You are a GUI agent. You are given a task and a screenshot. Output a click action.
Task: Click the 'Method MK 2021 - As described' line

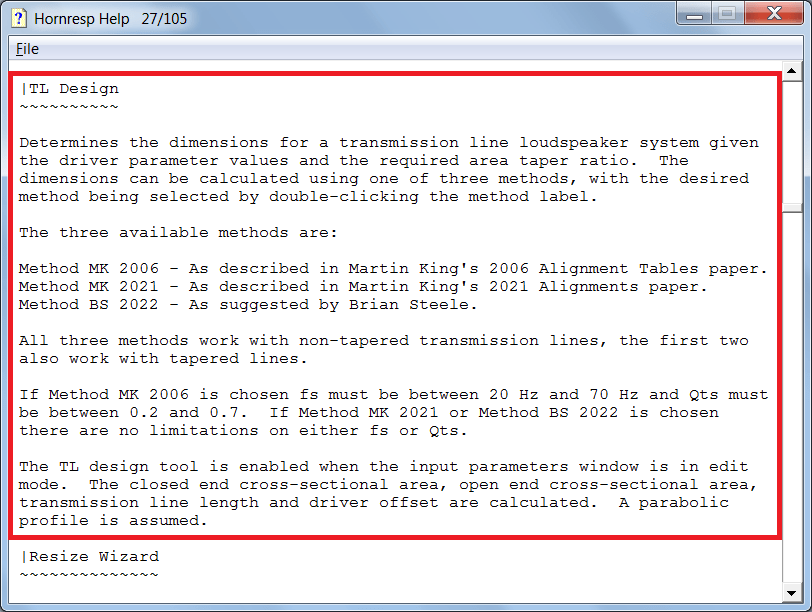[363, 287]
